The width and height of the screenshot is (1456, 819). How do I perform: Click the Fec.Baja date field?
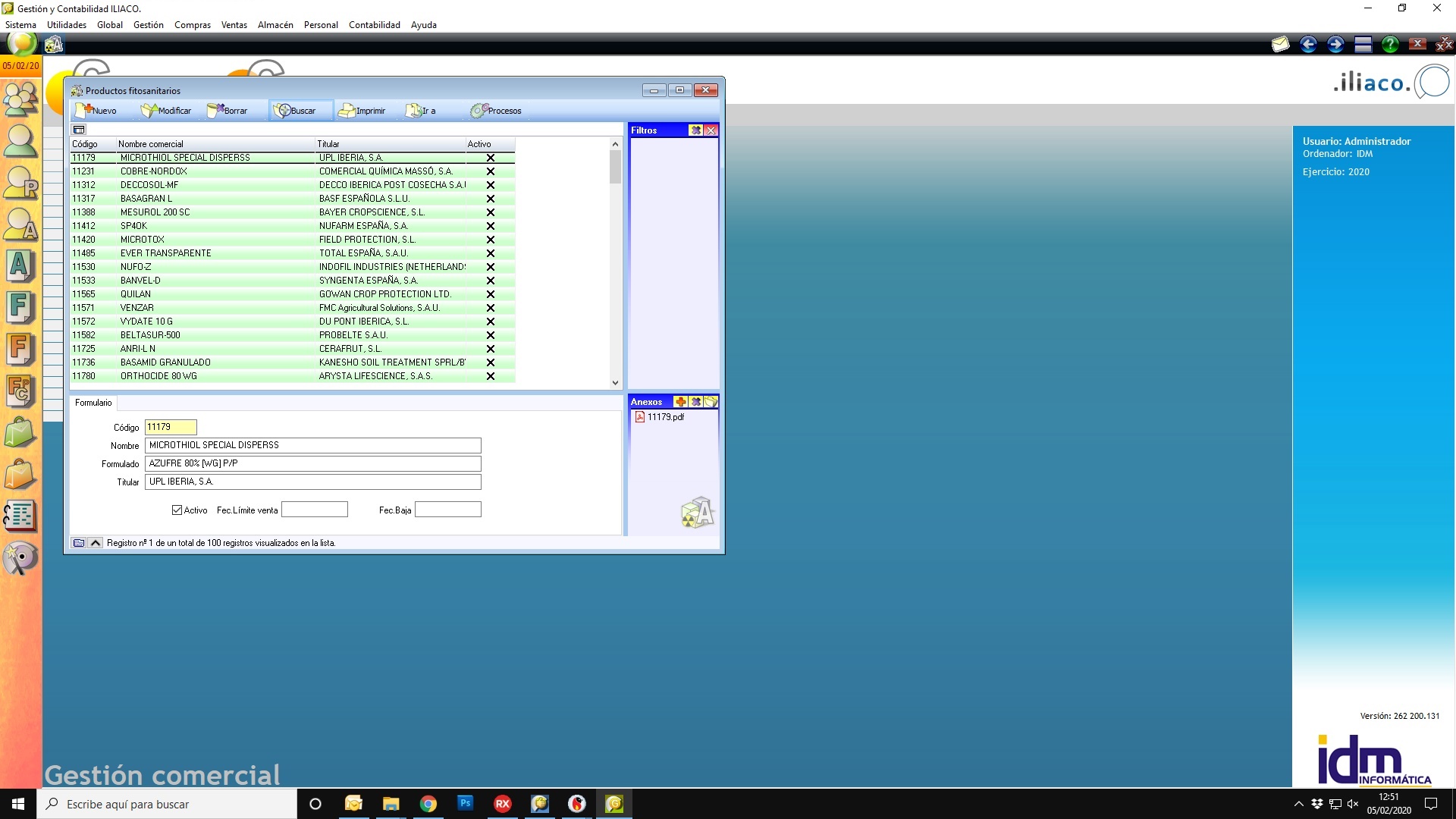(x=448, y=510)
